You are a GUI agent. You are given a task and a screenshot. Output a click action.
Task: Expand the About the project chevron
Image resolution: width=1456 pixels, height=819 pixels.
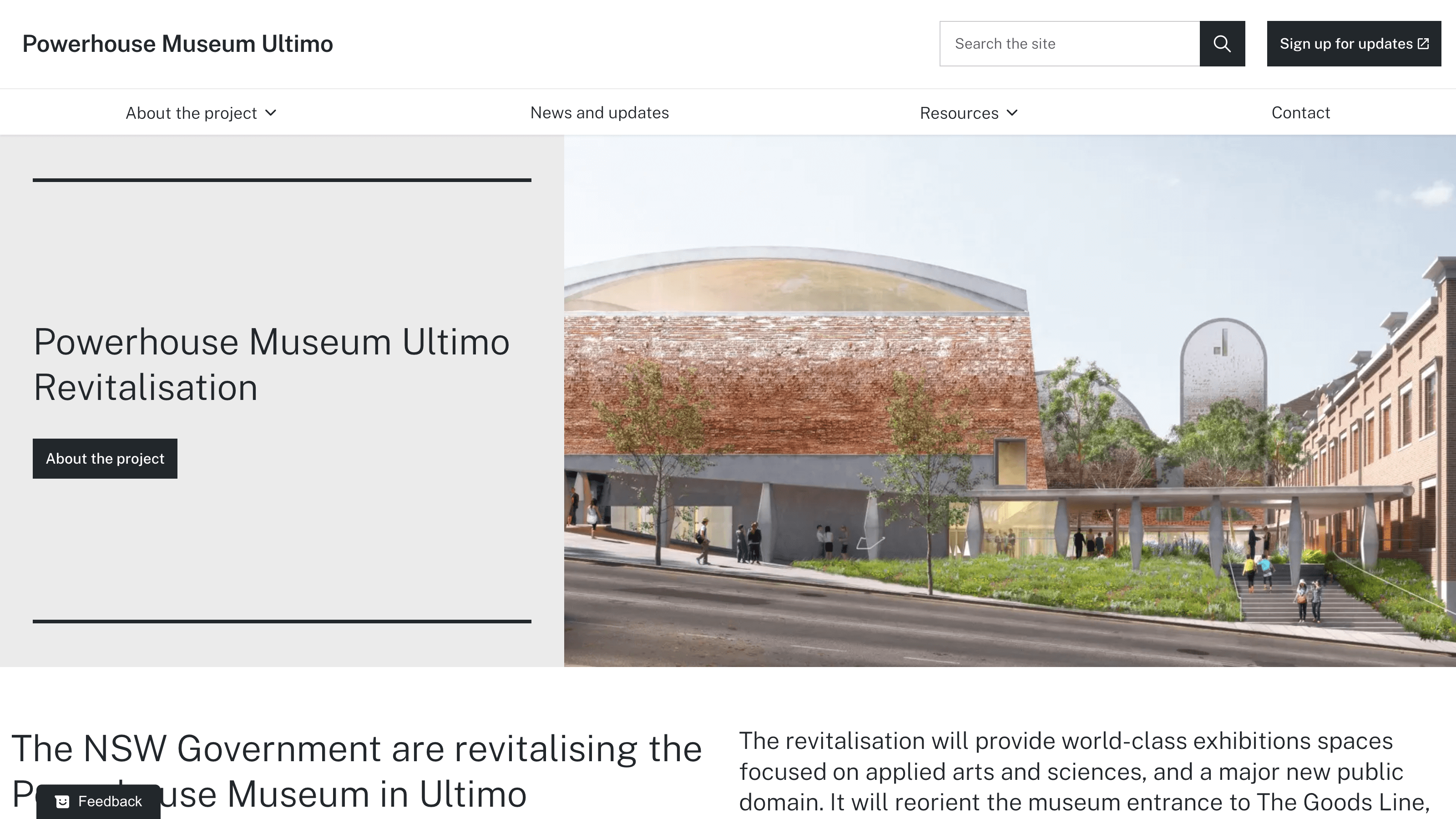click(271, 112)
